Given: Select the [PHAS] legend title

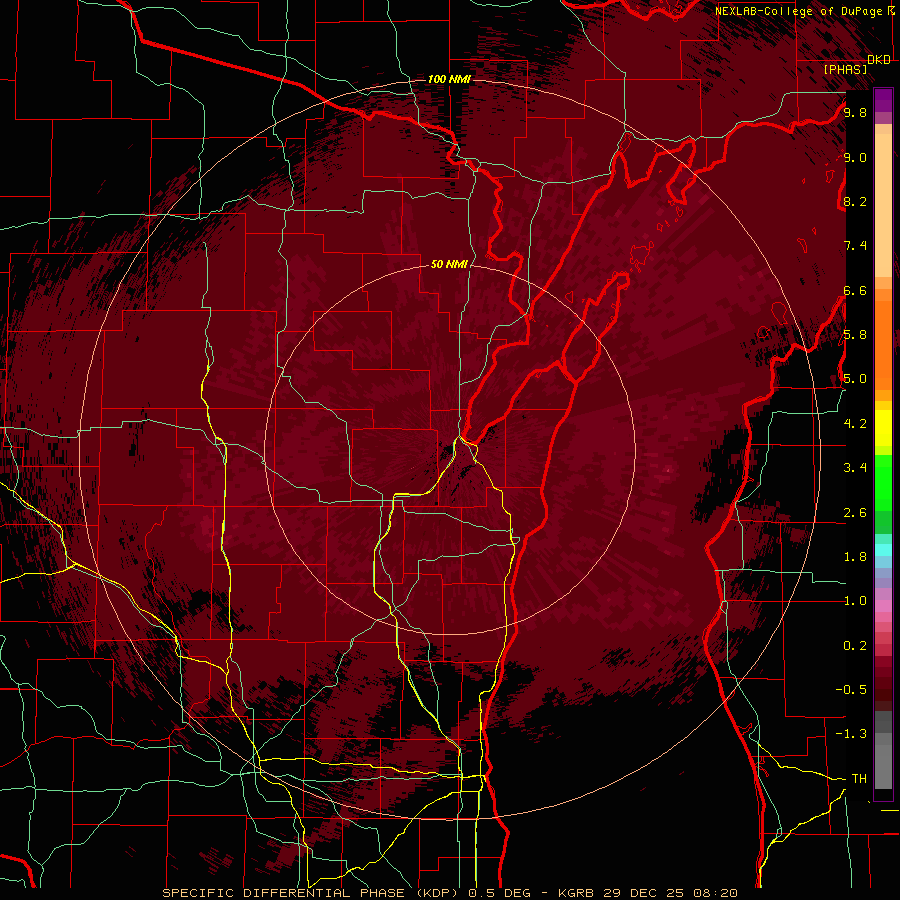Looking at the screenshot, I should pyautogui.click(x=845, y=69).
